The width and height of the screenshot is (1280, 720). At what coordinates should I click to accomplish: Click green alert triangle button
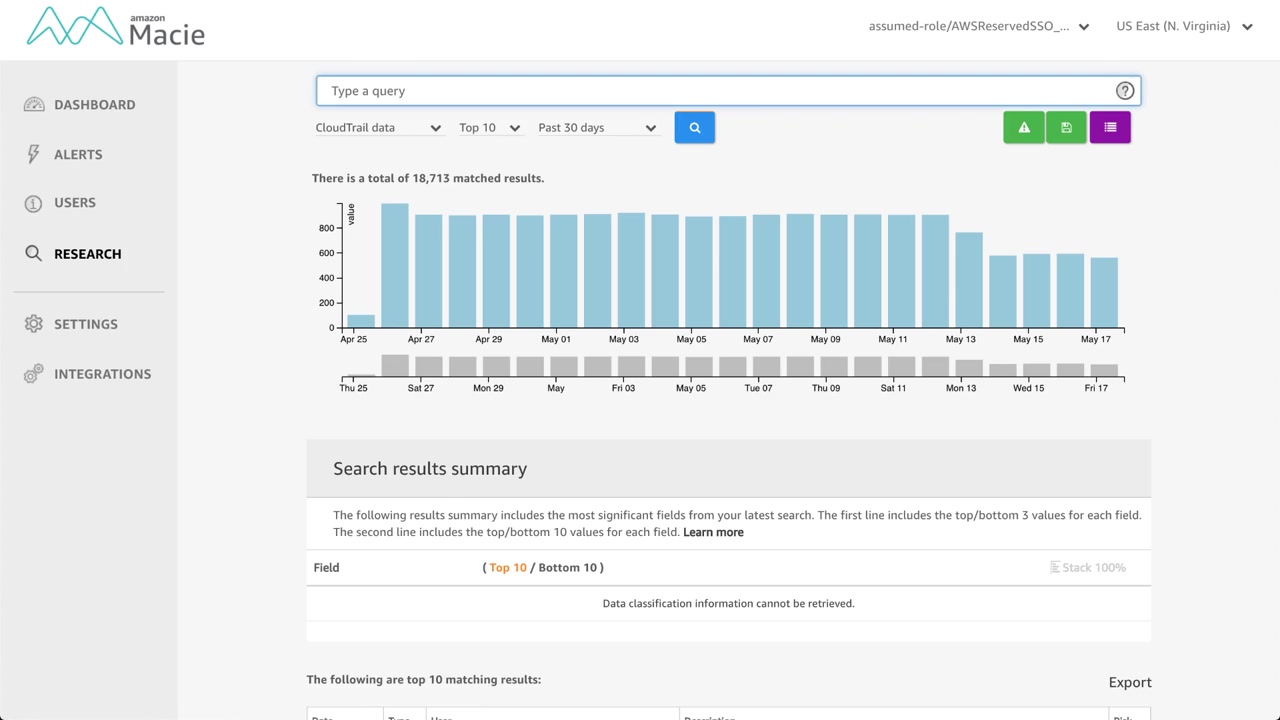point(1023,128)
